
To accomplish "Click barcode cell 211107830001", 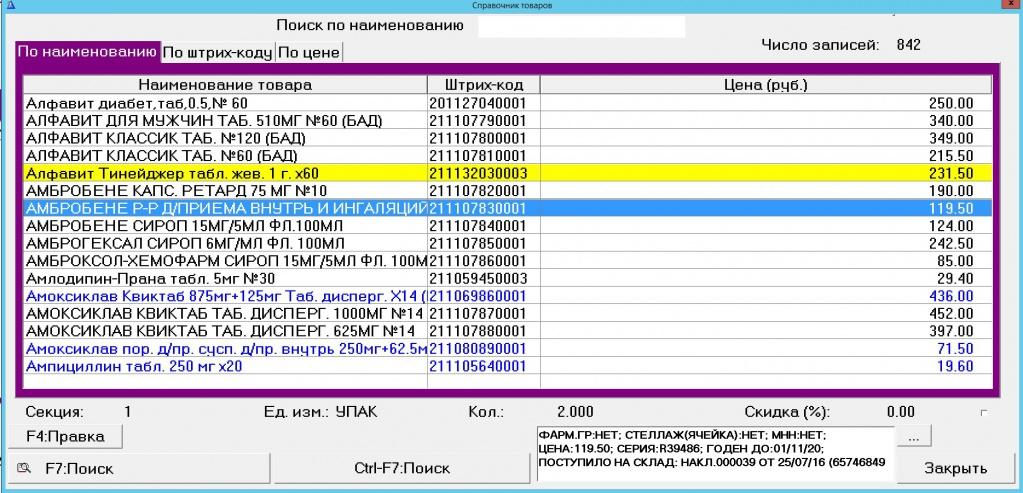I will 483,209.
